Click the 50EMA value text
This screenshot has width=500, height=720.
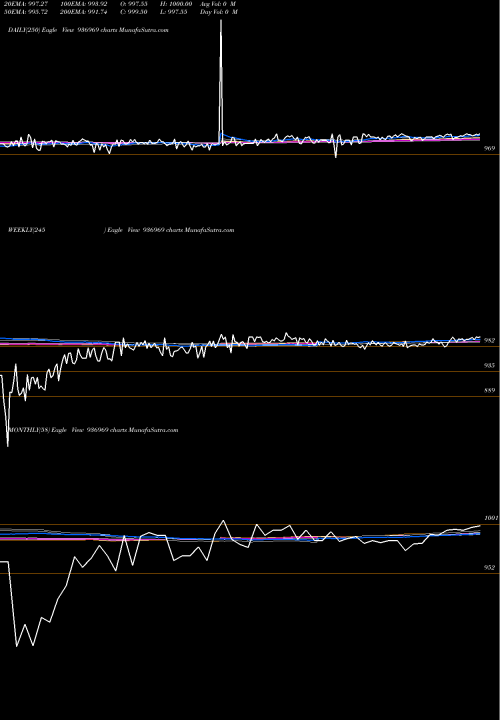(x=26, y=12)
